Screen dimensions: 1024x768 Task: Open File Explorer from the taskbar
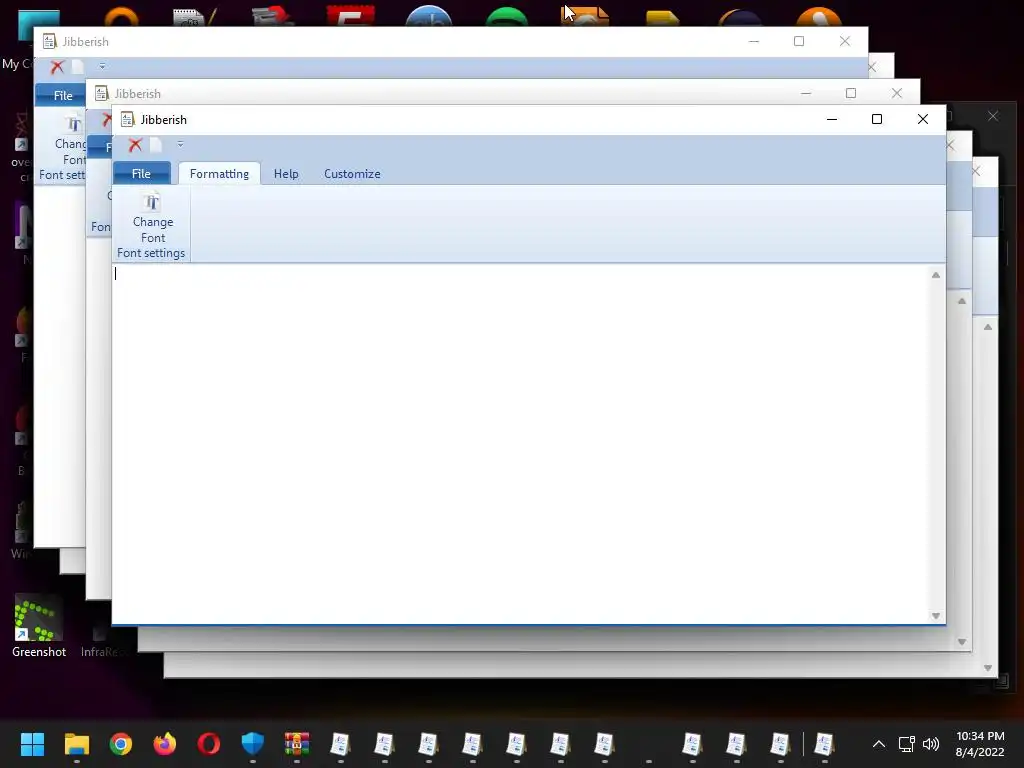76,744
